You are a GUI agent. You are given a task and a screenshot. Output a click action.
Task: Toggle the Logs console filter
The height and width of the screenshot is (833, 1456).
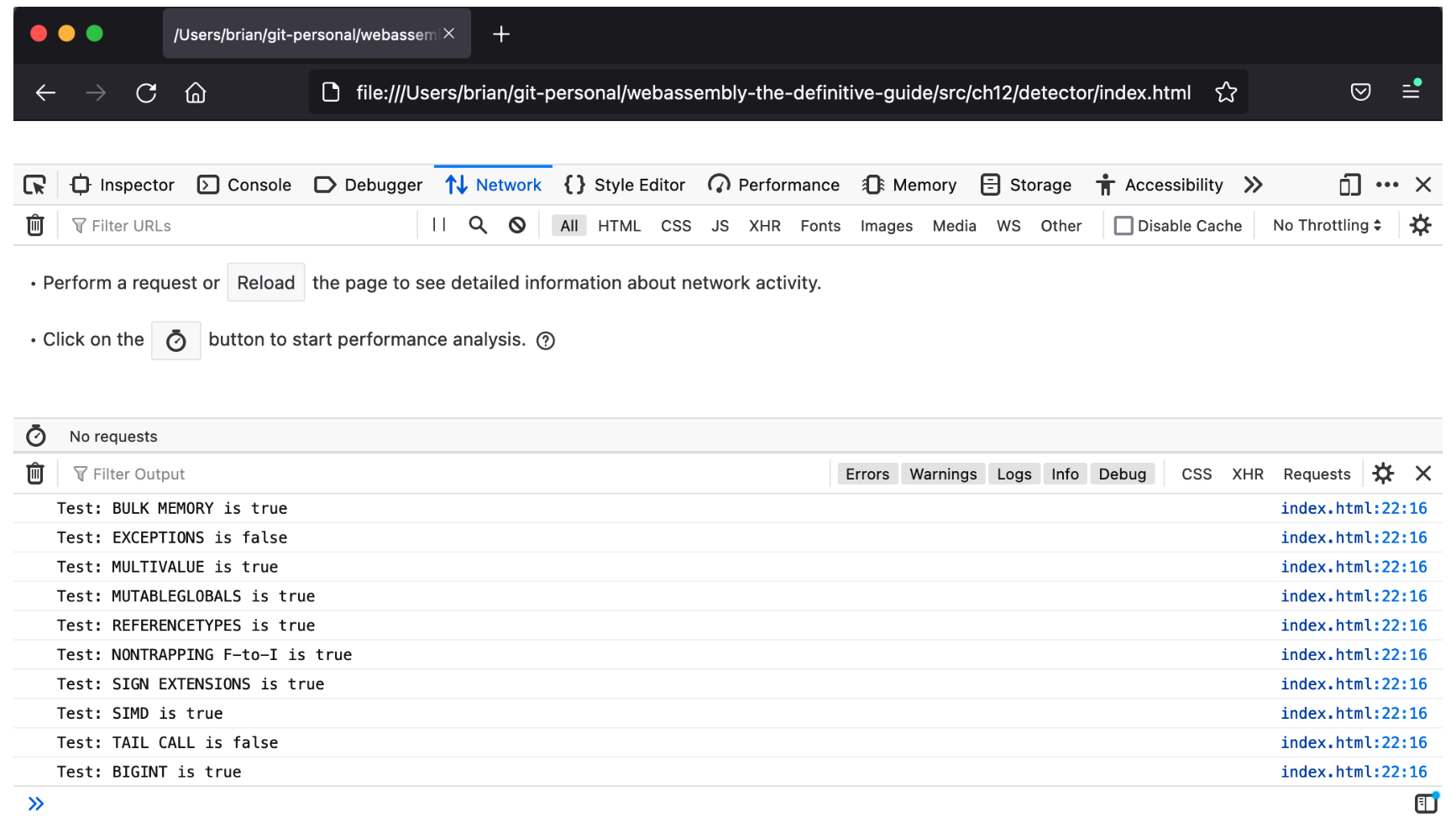[1014, 474]
